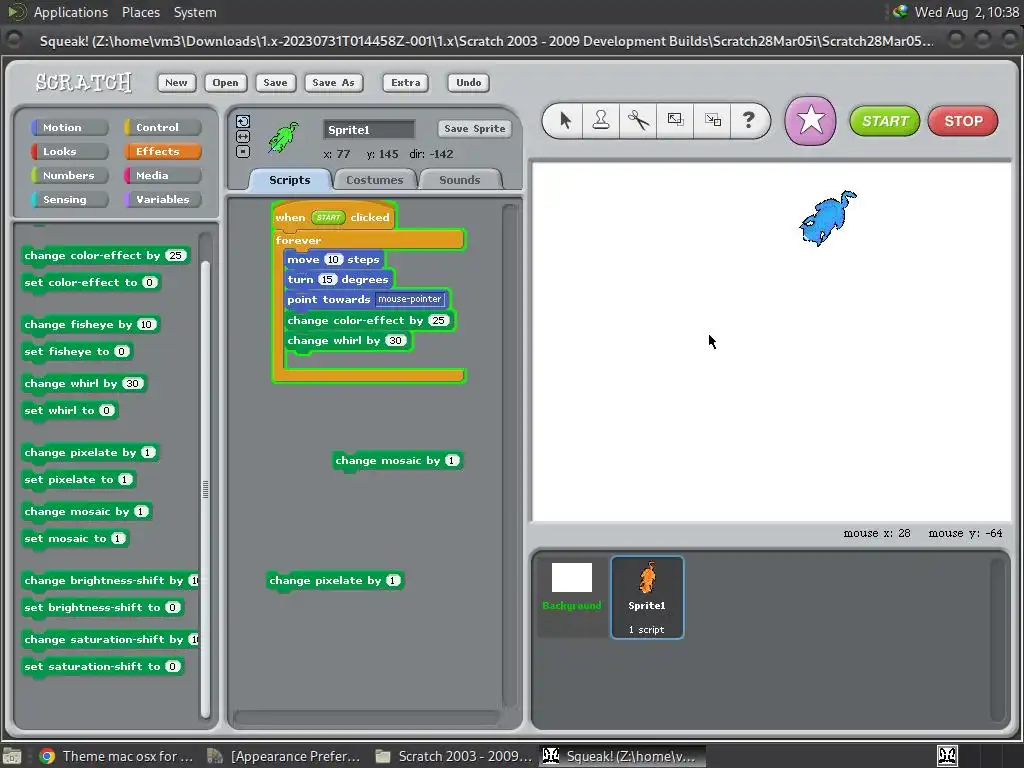Select the Looks block category
This screenshot has height=768, width=1024.
pyautogui.click(x=69, y=152)
